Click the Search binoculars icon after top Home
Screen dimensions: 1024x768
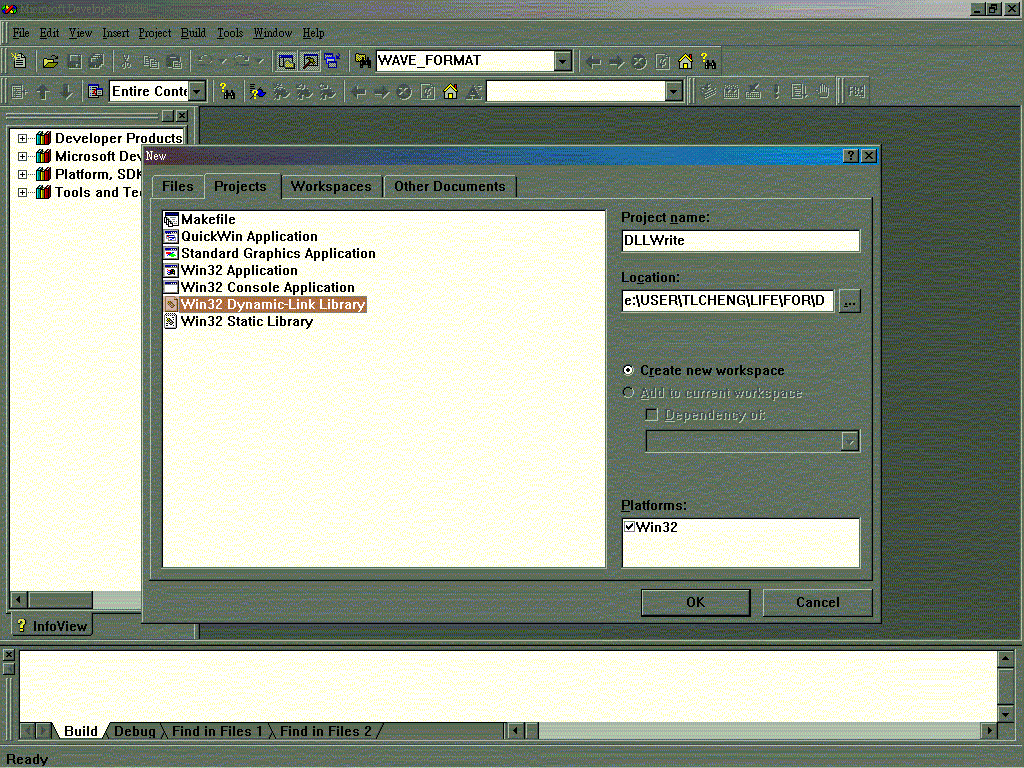(709, 61)
